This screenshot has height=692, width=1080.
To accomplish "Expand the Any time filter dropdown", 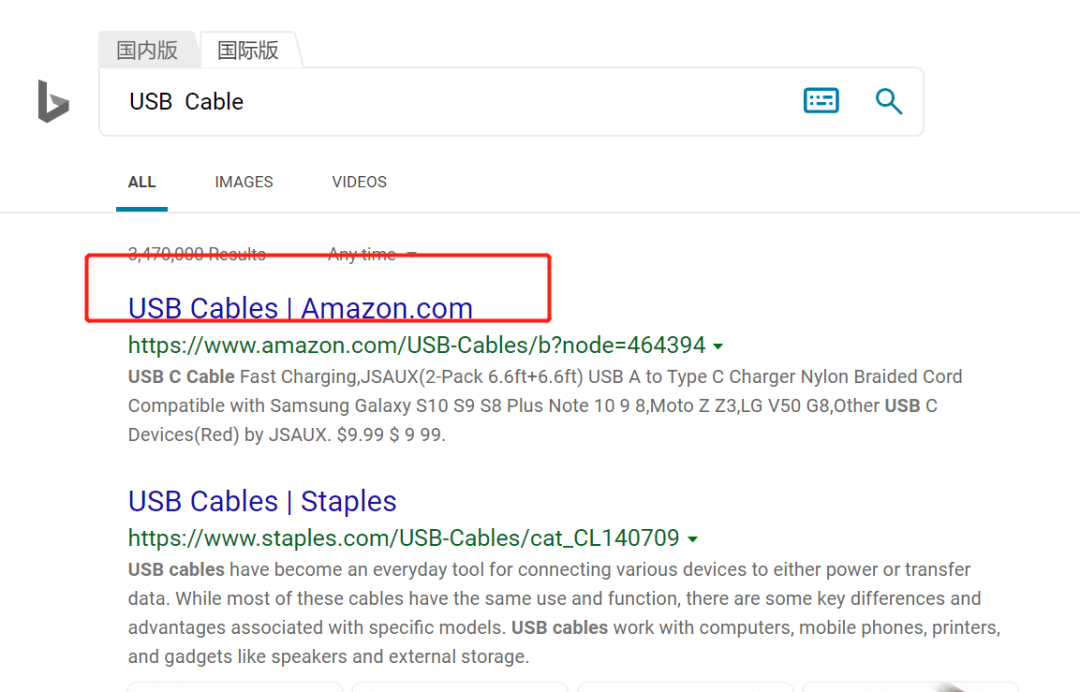I will click(372, 254).
